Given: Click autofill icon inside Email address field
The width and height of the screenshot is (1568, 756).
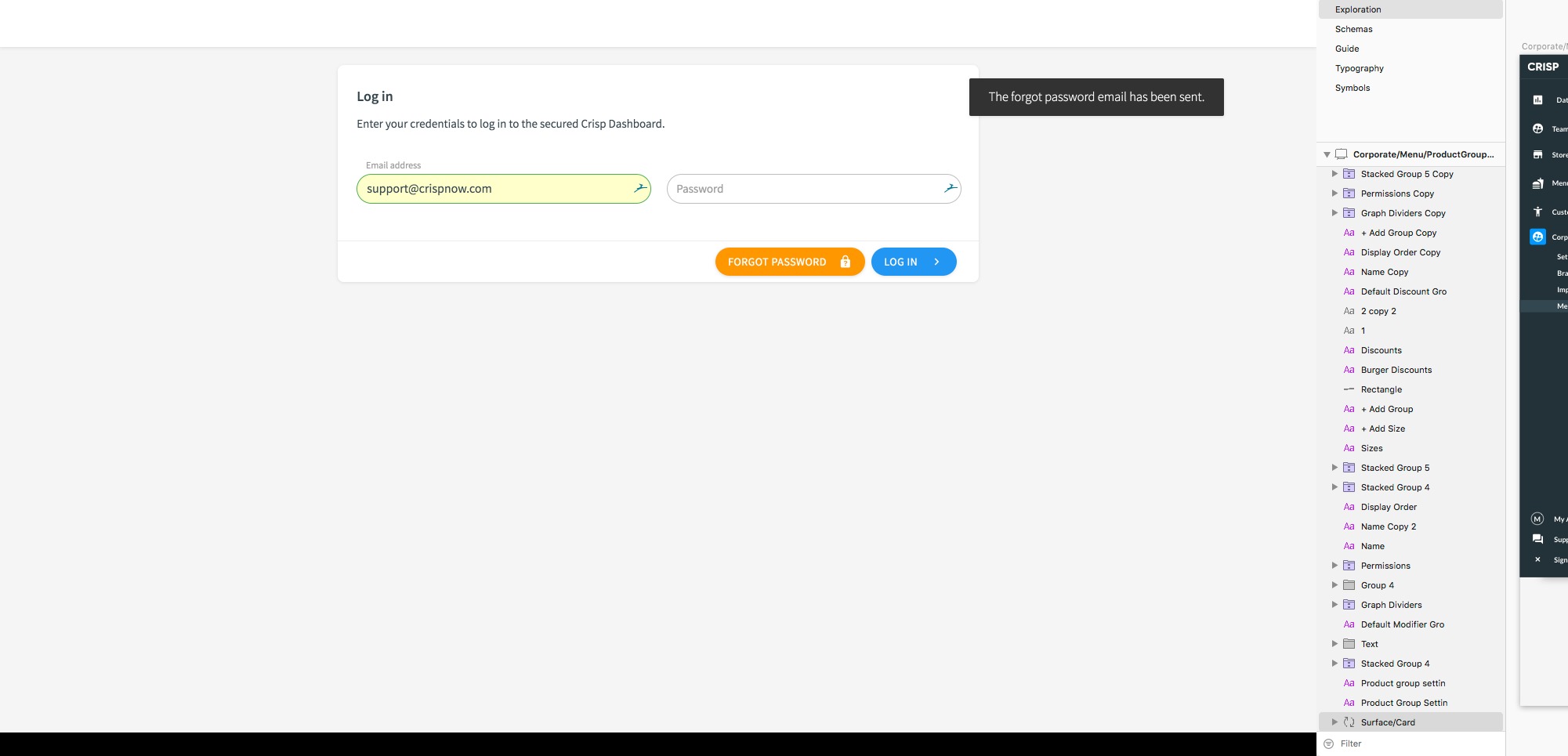Looking at the screenshot, I should 640,188.
